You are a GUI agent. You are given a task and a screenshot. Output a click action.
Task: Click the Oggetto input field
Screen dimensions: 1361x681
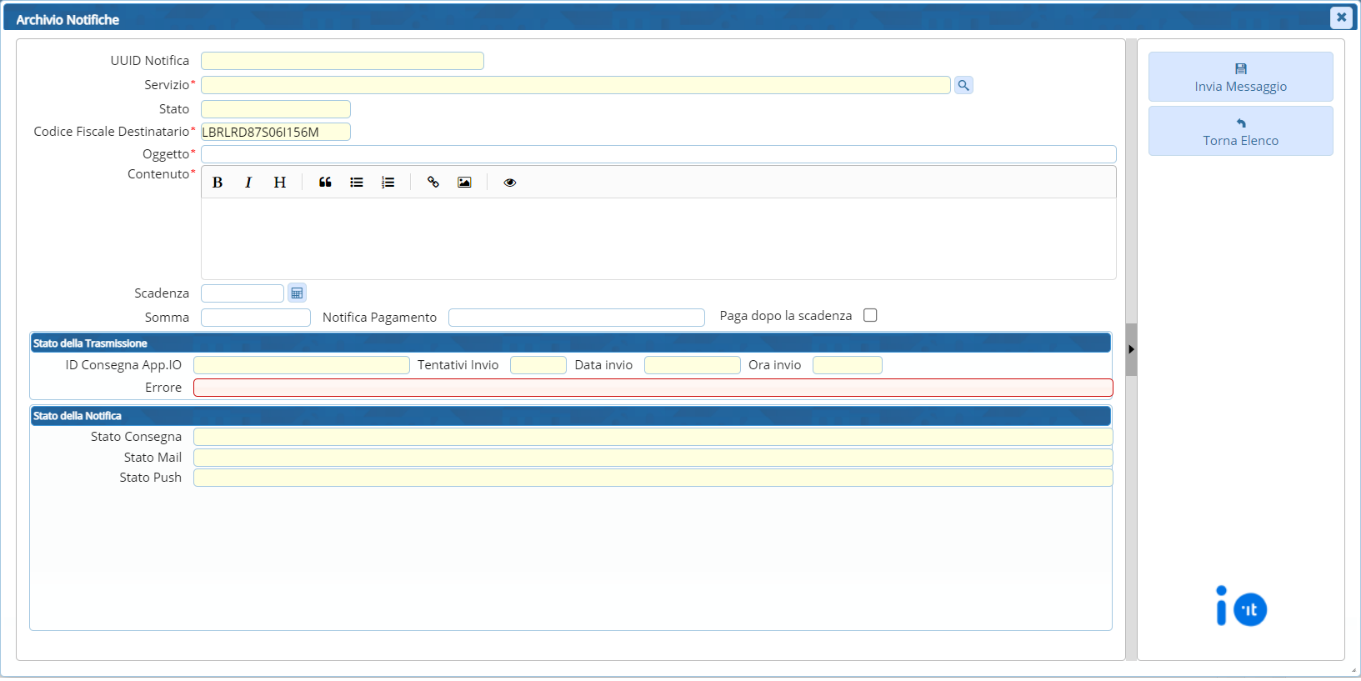point(658,154)
